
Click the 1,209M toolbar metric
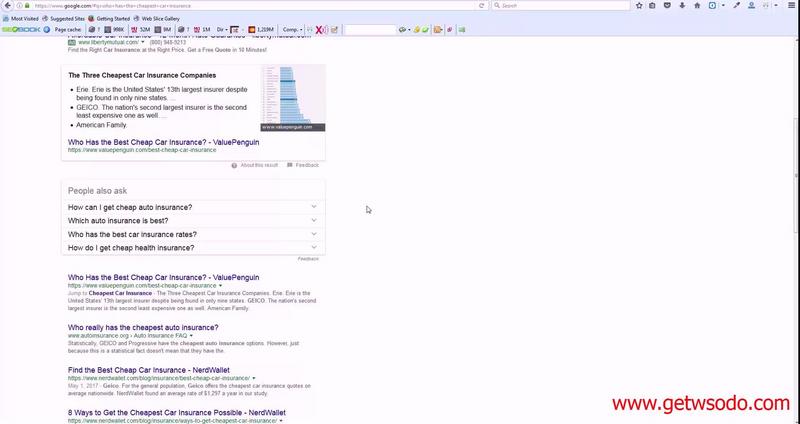click(x=261, y=30)
